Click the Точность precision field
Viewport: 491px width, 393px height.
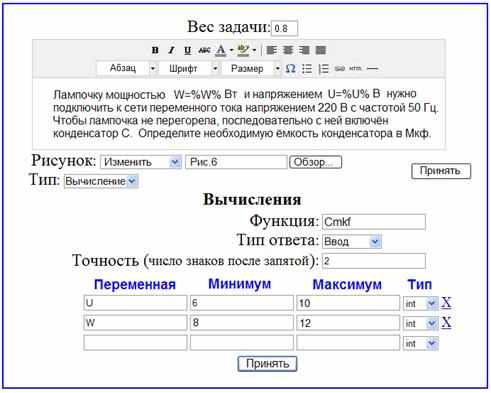(x=374, y=261)
